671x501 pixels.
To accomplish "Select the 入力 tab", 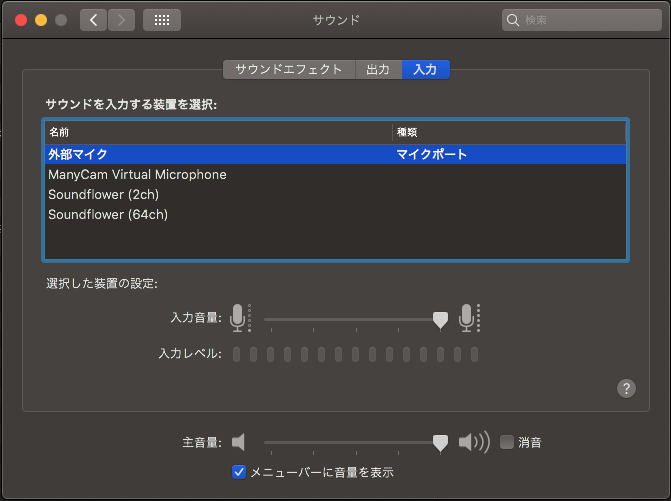I will click(x=425, y=70).
